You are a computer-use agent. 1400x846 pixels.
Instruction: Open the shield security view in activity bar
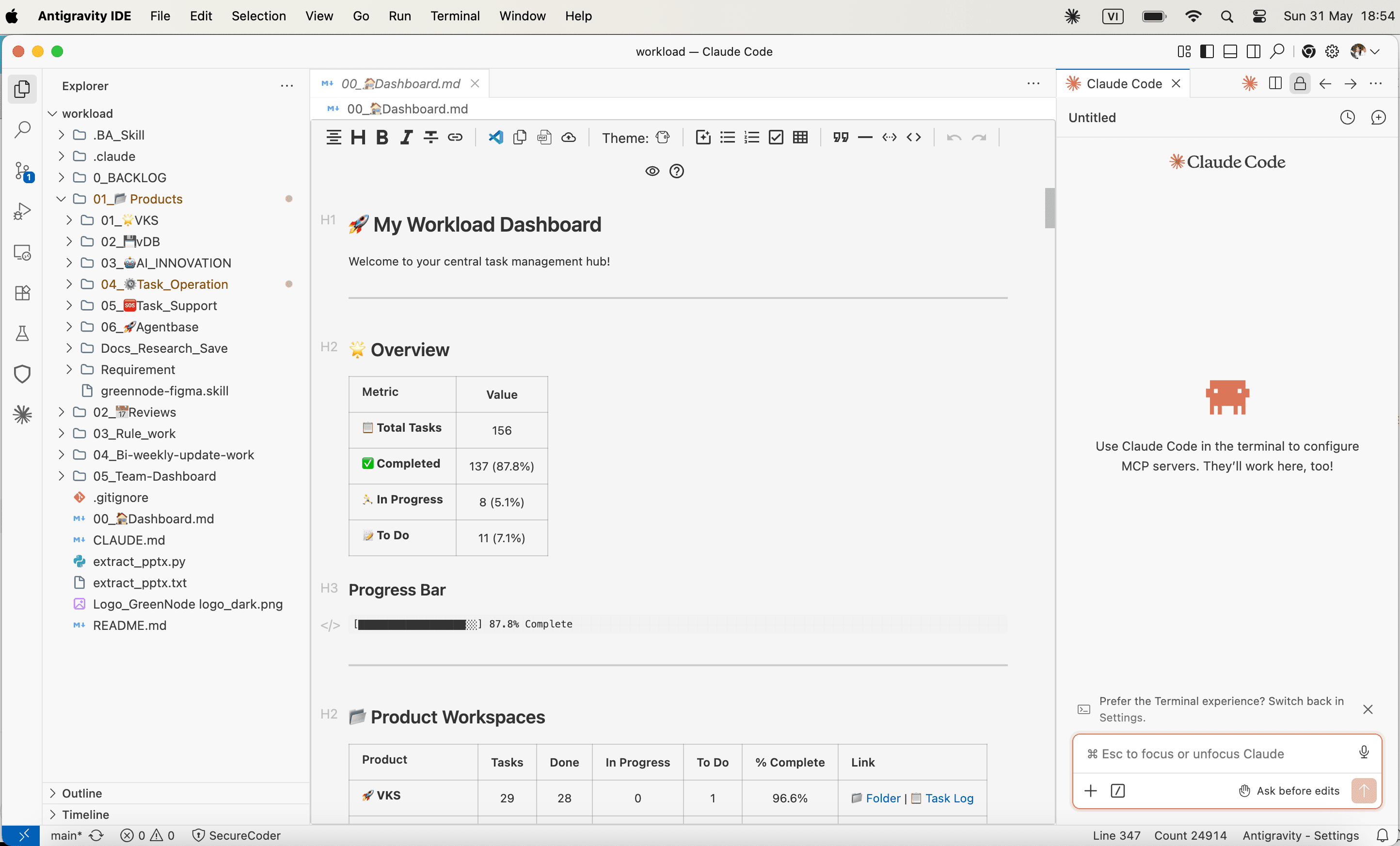(23, 374)
